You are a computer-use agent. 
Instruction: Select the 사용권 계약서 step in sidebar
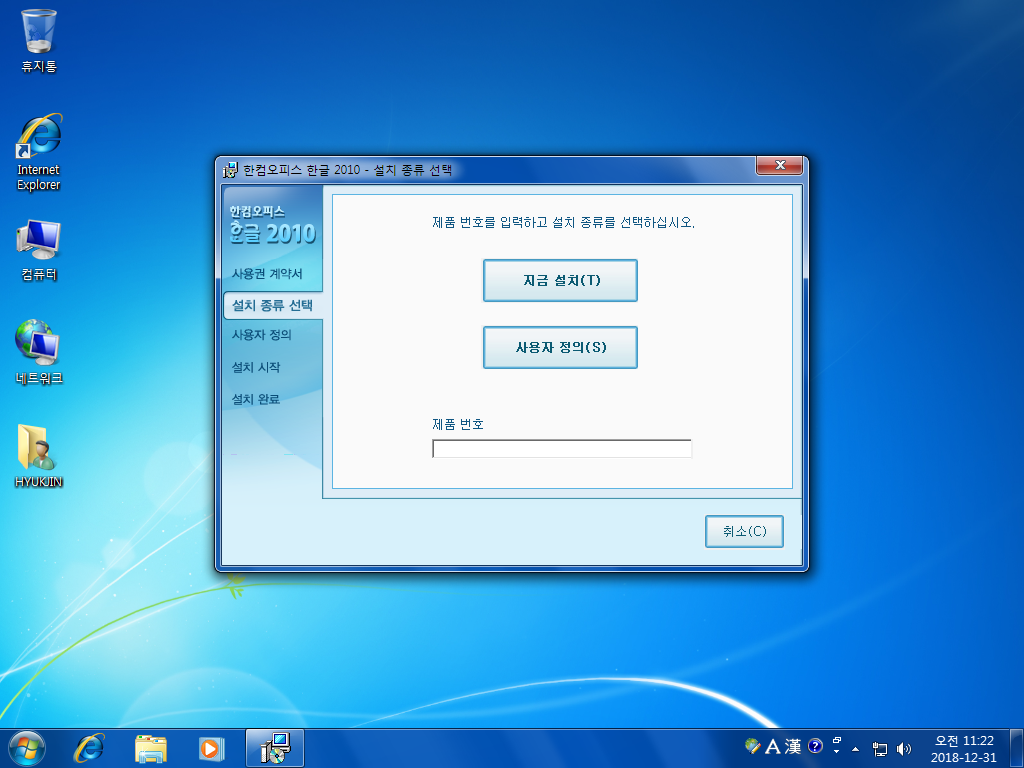coord(267,274)
